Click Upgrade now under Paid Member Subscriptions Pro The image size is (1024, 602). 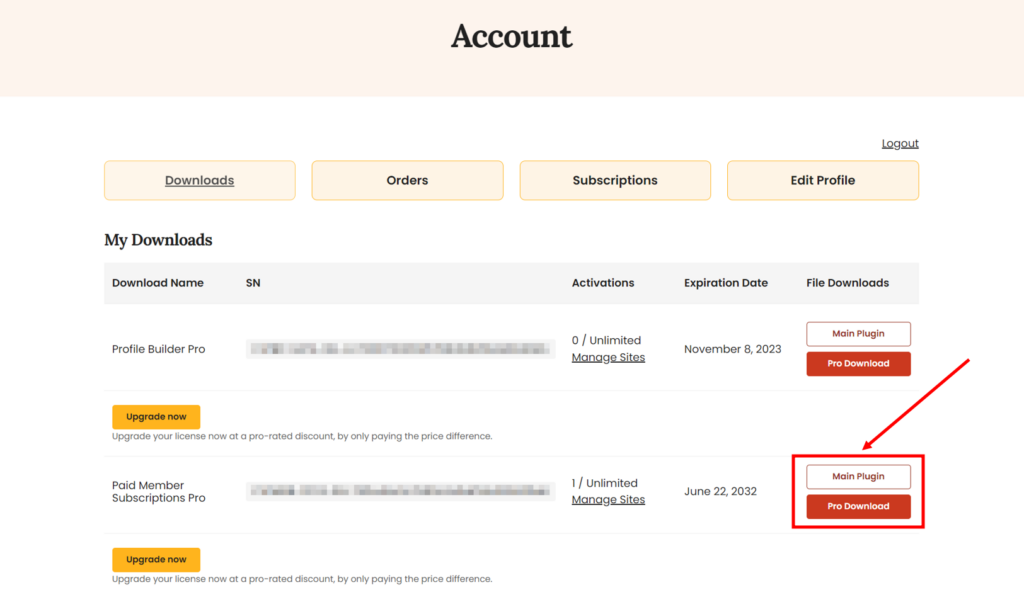pos(156,560)
